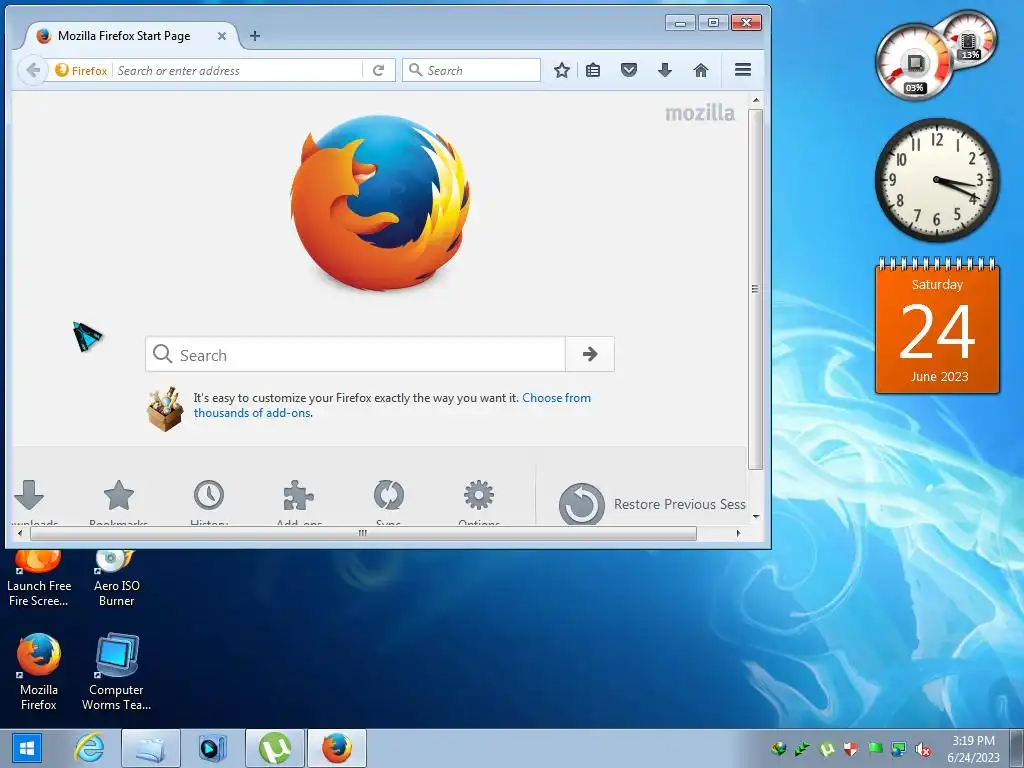Select Computer Worms Team desktop icon
The image size is (1024, 768).
116,671
